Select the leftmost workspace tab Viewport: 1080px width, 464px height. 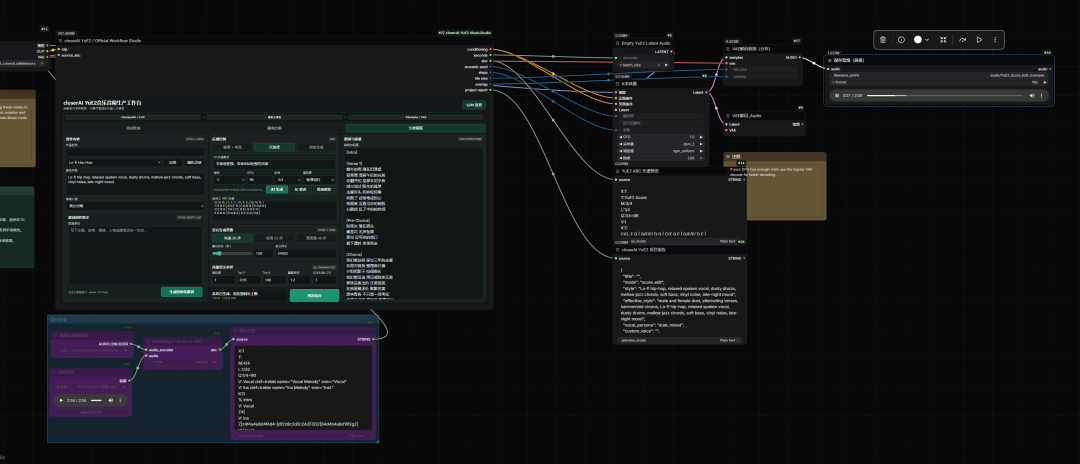(132, 128)
